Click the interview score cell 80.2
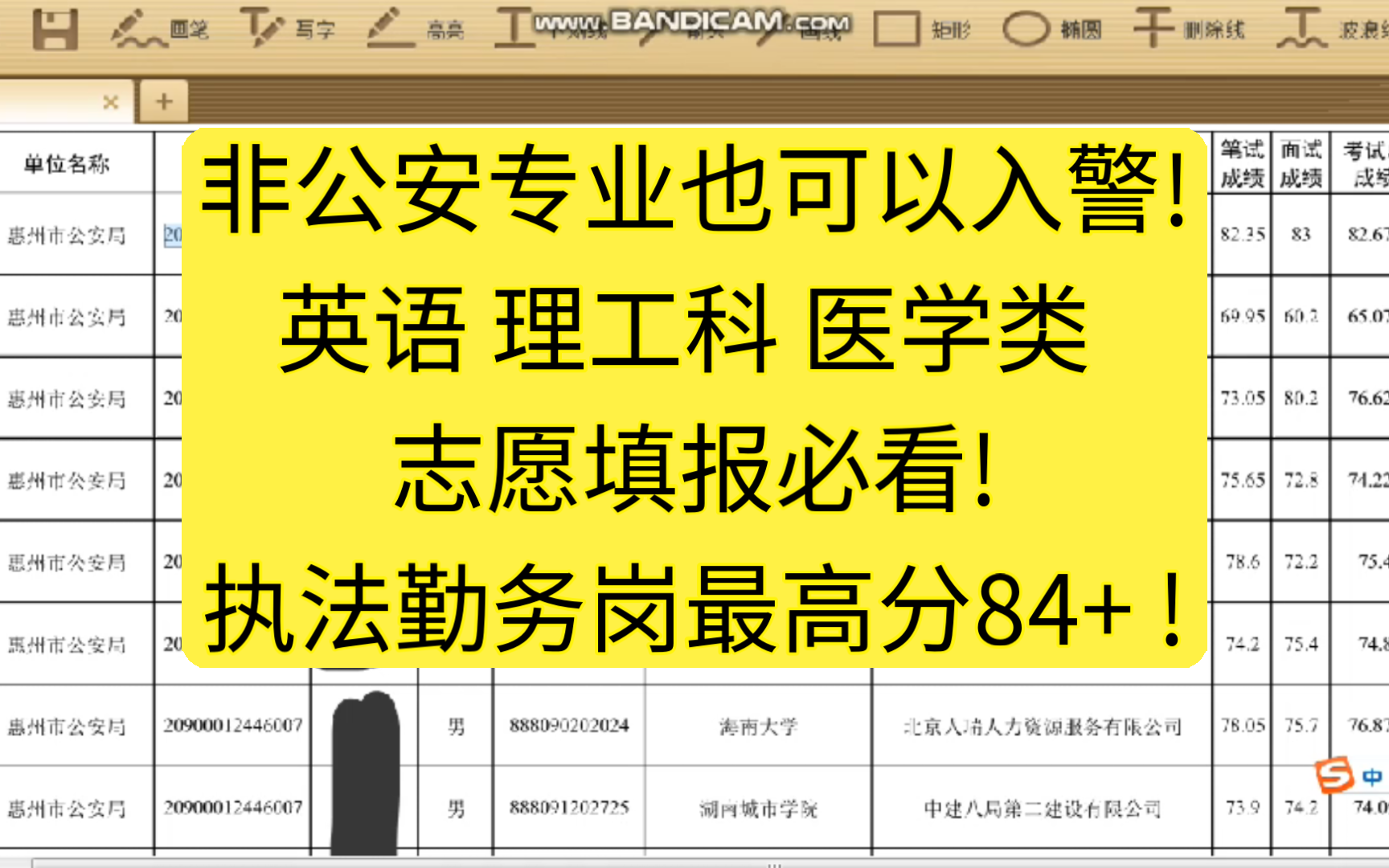This screenshot has height=868, width=1389. (1301, 398)
